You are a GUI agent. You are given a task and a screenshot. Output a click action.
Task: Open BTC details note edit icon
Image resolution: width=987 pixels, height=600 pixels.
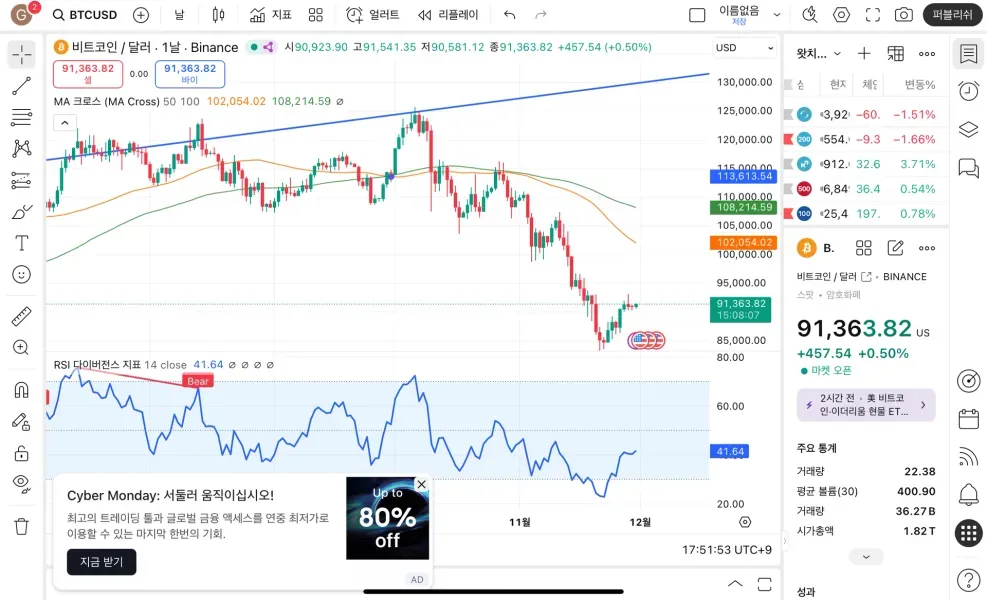pyautogui.click(x=895, y=248)
